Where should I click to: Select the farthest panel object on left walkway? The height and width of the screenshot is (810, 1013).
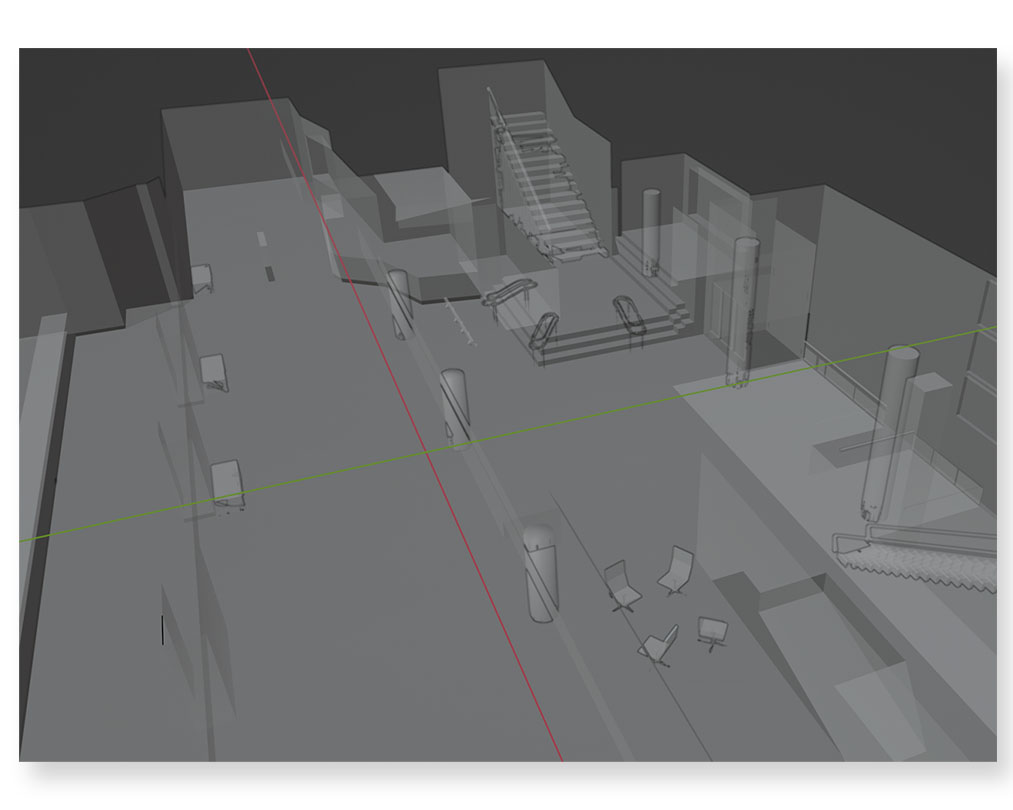(x=203, y=277)
